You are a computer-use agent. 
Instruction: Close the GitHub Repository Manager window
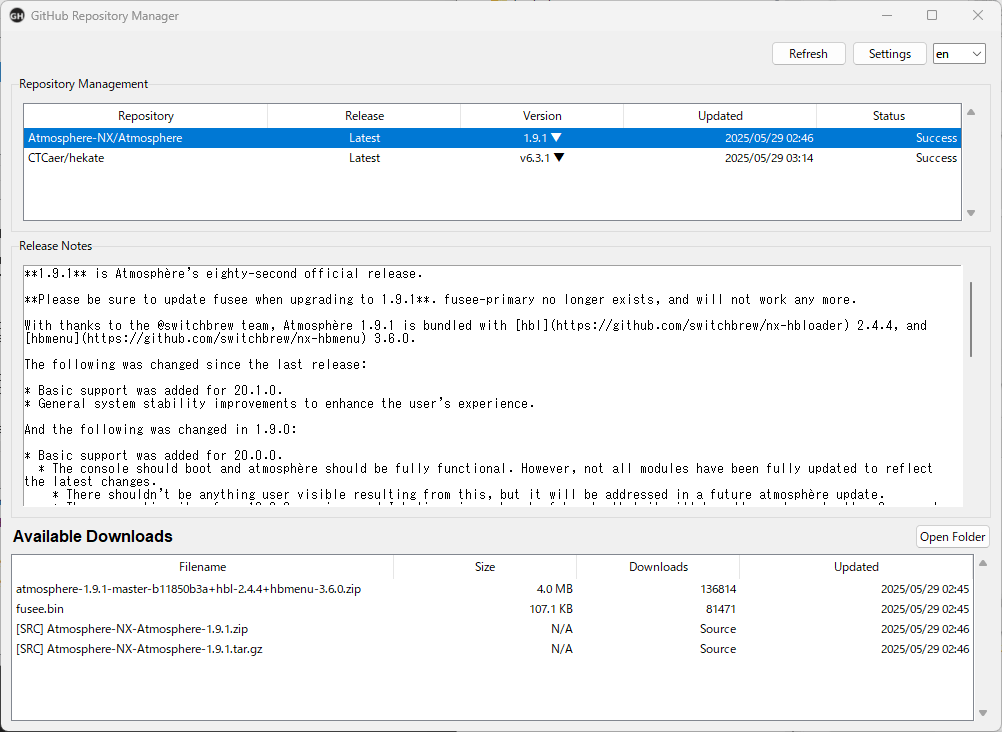tap(978, 15)
